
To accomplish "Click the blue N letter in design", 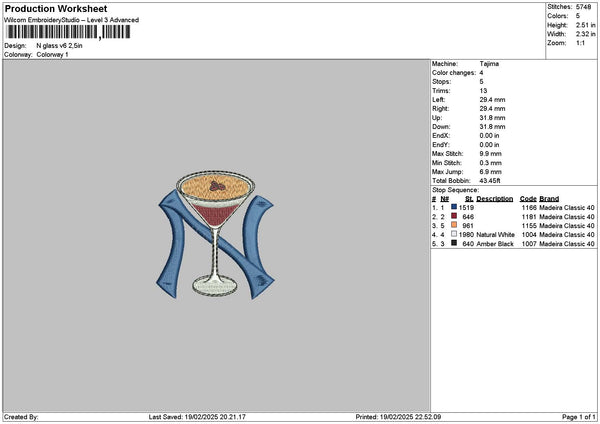I will click(215, 244).
